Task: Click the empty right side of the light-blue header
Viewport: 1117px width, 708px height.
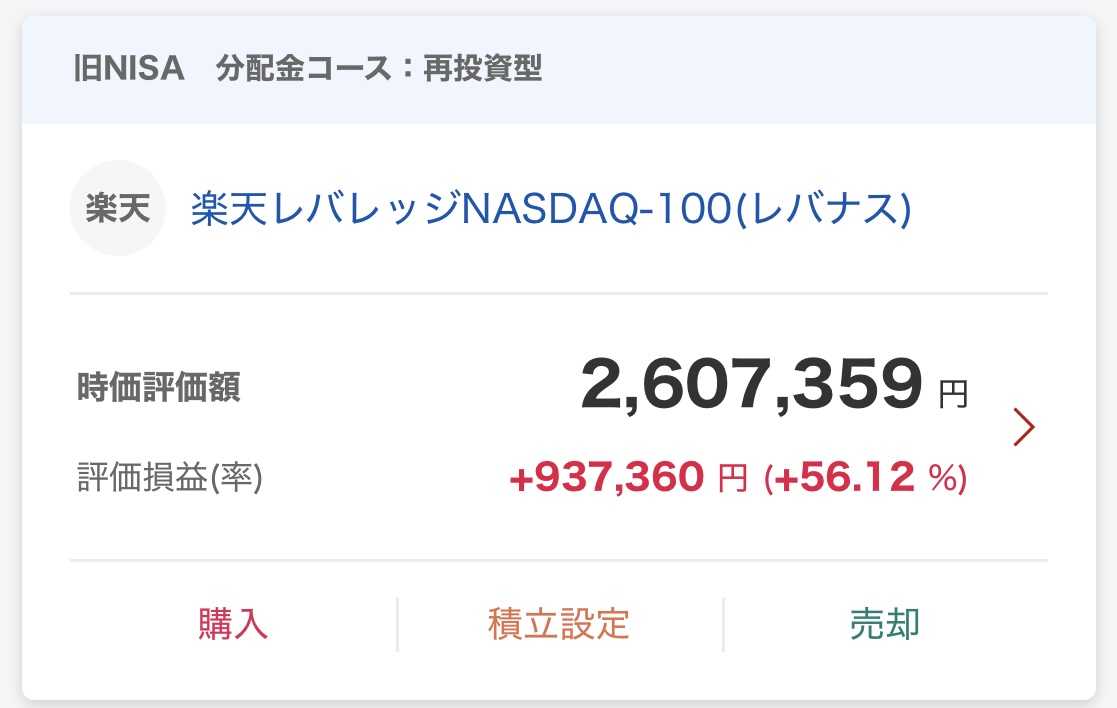Action: click(850, 69)
